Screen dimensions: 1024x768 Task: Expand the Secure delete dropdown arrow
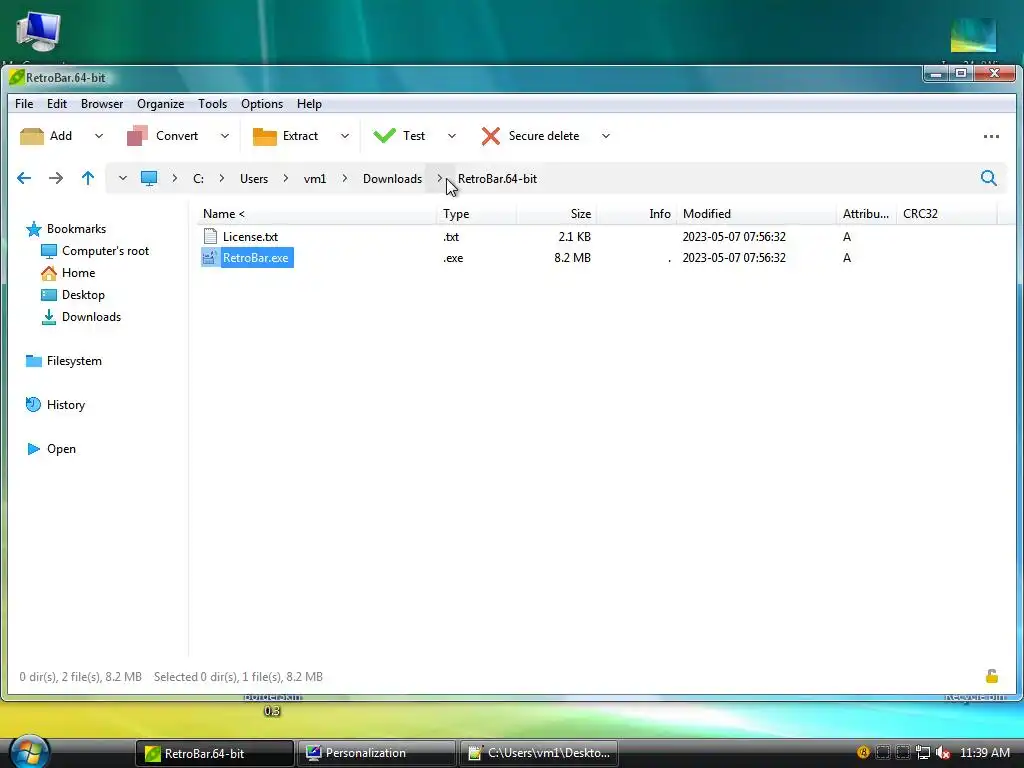pos(606,136)
